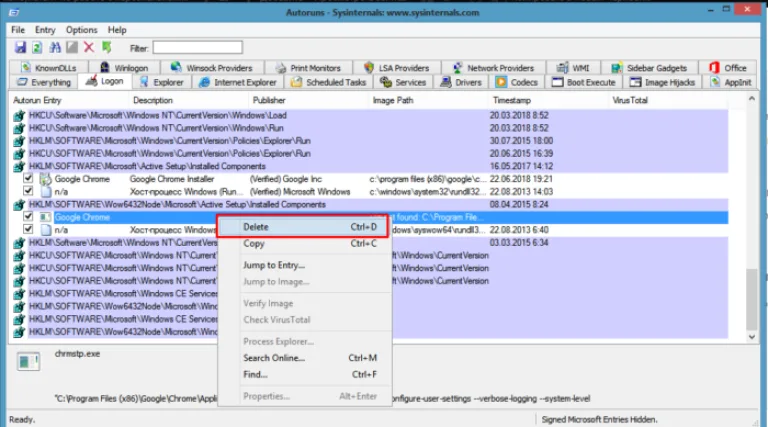The height and width of the screenshot is (427, 768).
Task: Open the Options menu
Action: point(82,30)
